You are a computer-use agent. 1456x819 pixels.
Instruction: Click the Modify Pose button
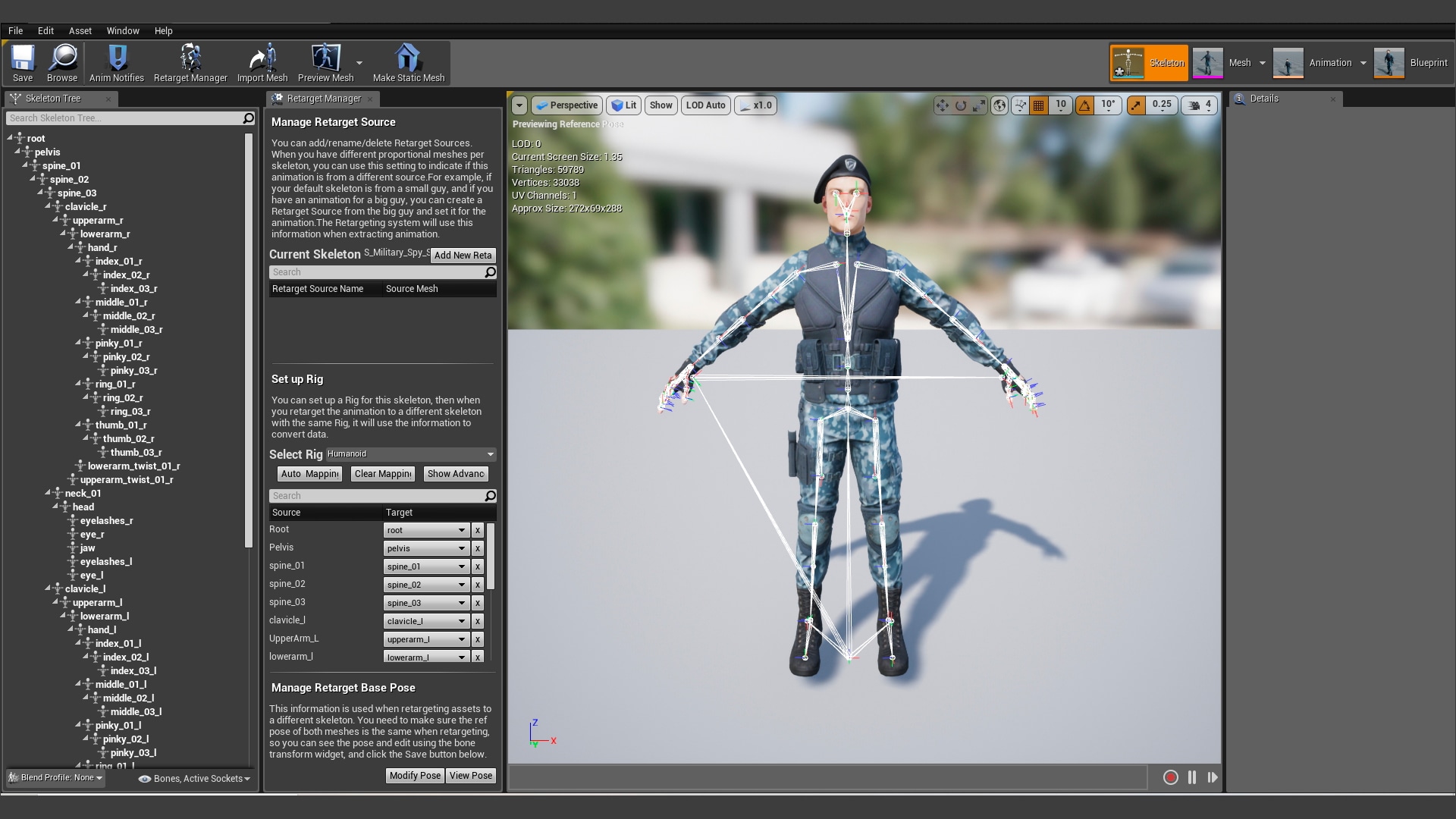(415, 776)
